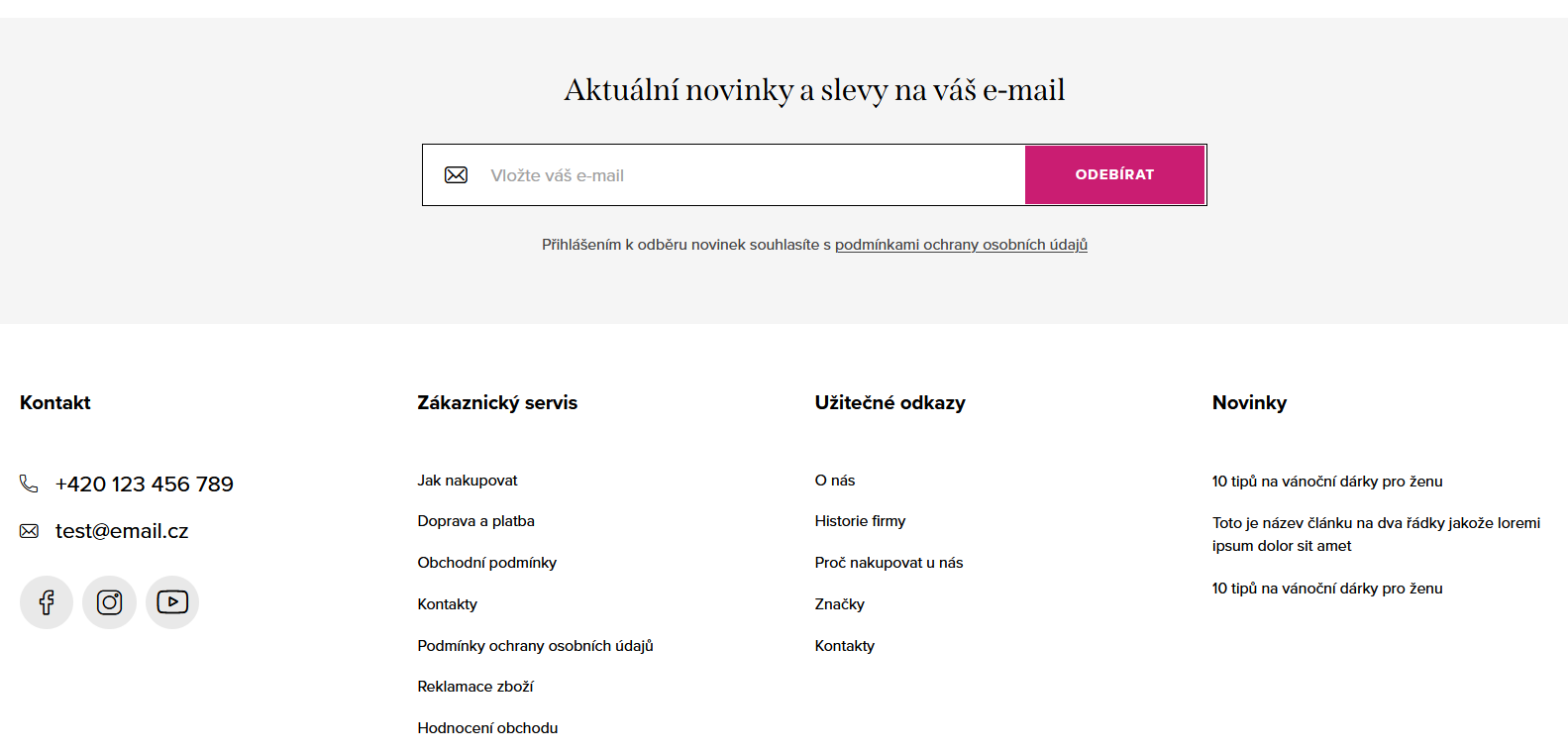Read the two-line Toto je název článku article
The image size is (1568, 753).
pos(1377,534)
